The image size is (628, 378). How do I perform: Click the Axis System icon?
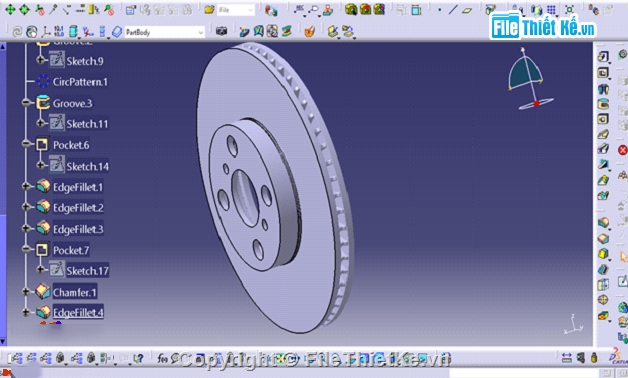click(46, 31)
